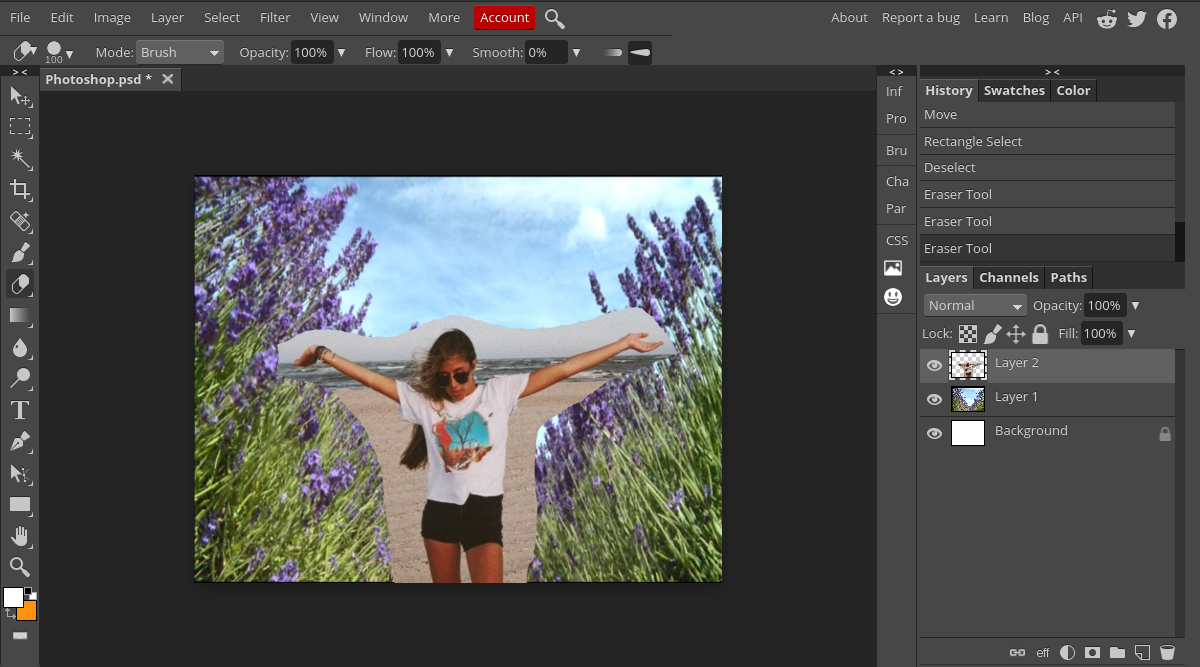Open the Learn link

click(x=991, y=17)
